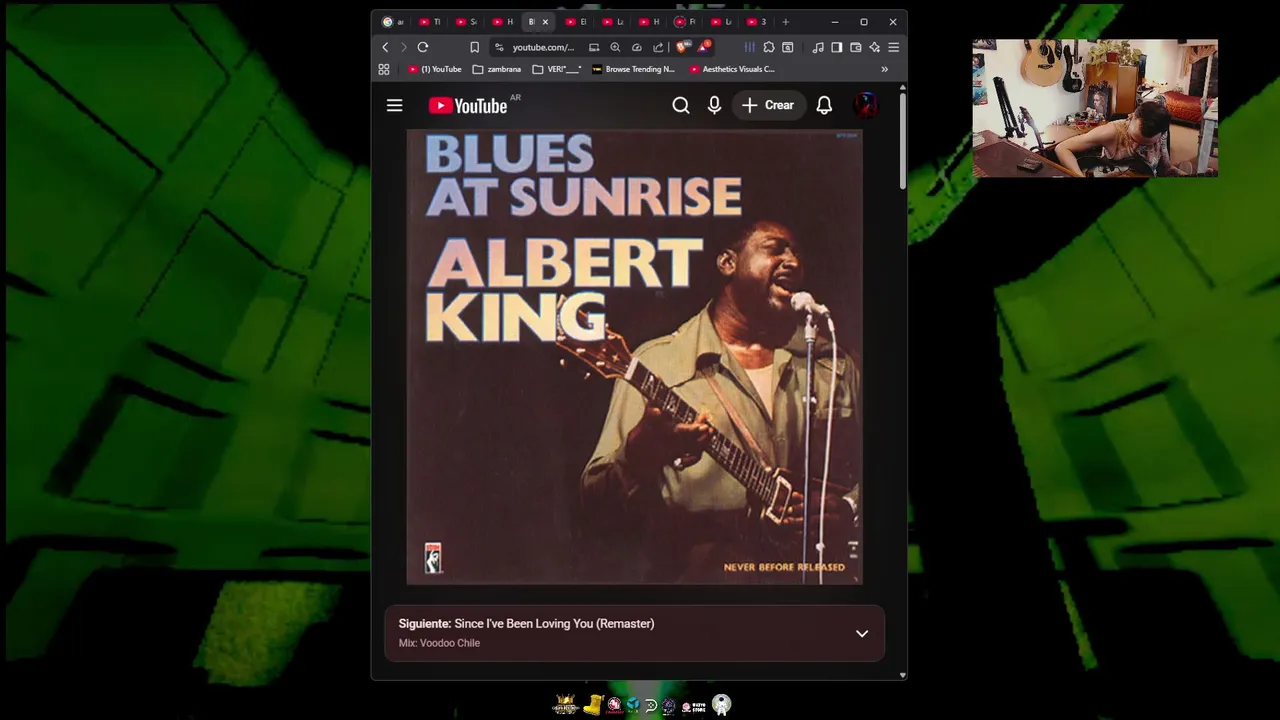Click the scrollbar down arrow
The width and height of the screenshot is (1280, 720).
(903, 675)
